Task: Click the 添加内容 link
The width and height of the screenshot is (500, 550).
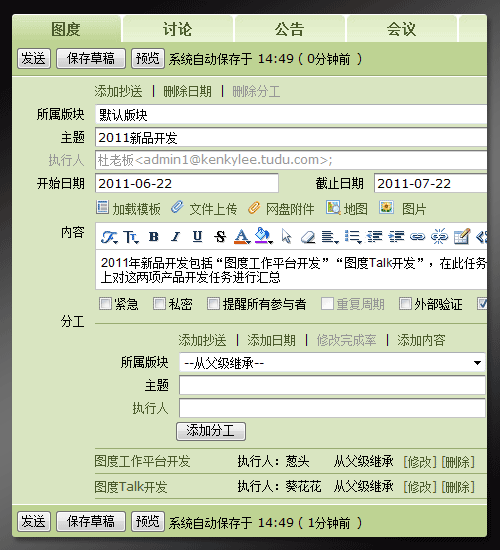Action: (421, 340)
